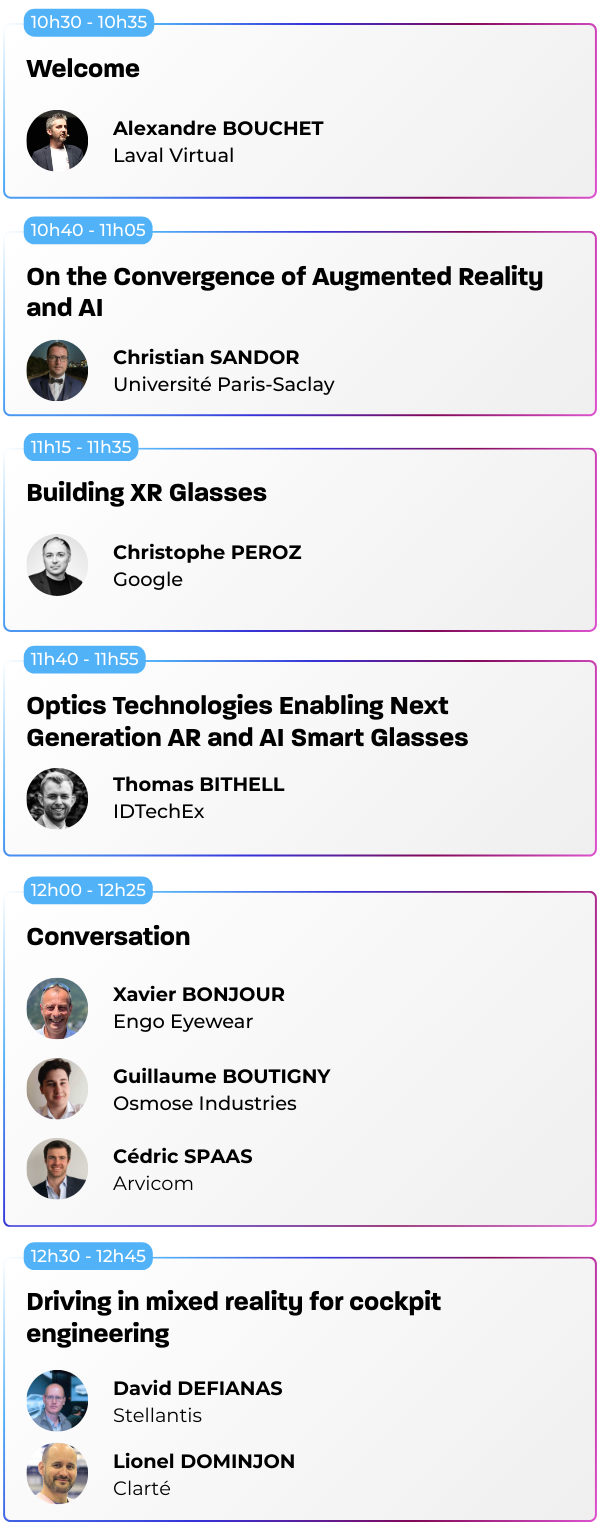Viewport: 600px width, 1535px height.
Task: Select the 11h15 - 11h35 time slot label
Action: pos(81,447)
